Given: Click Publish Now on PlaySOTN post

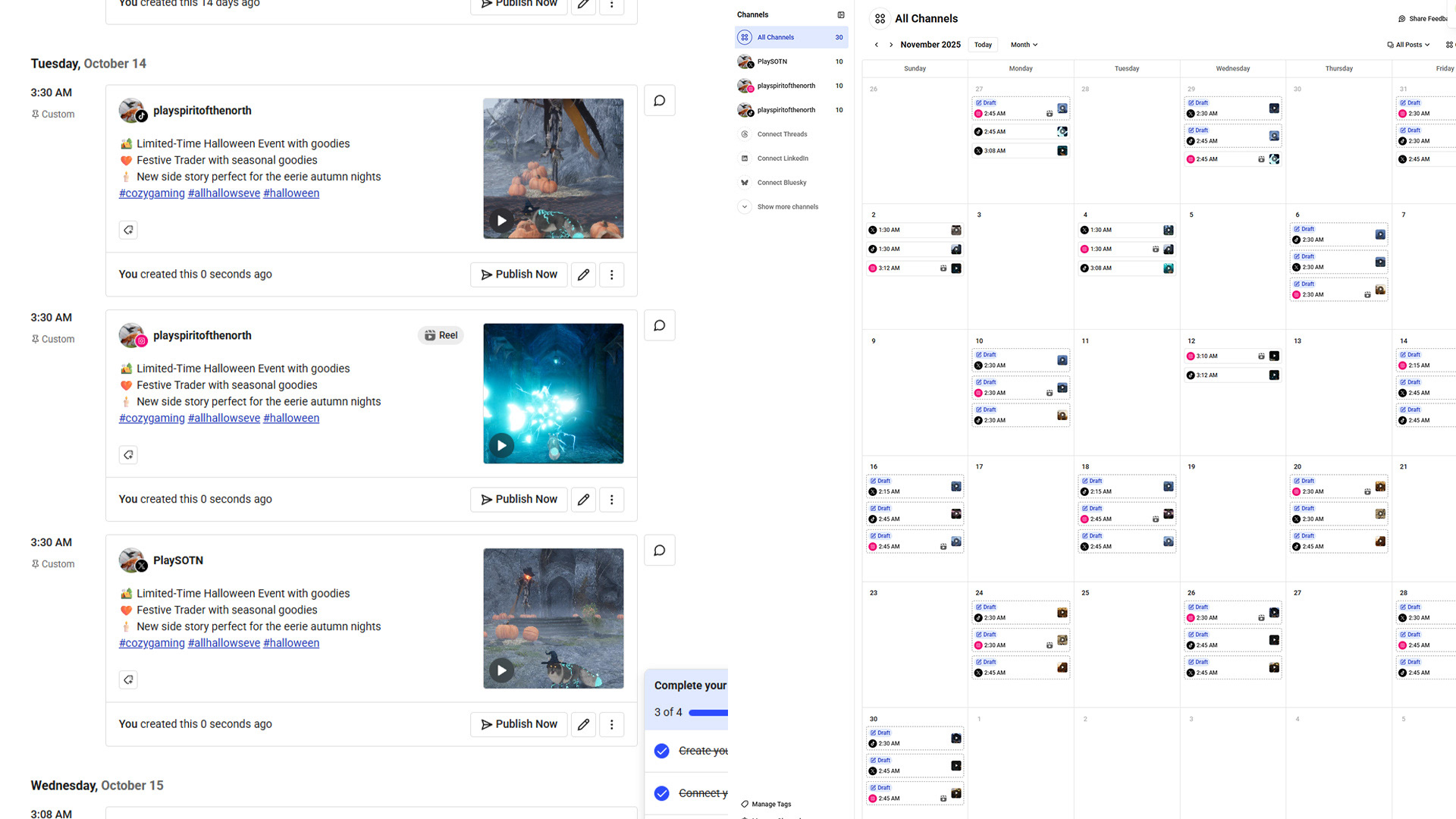Looking at the screenshot, I should click(519, 724).
